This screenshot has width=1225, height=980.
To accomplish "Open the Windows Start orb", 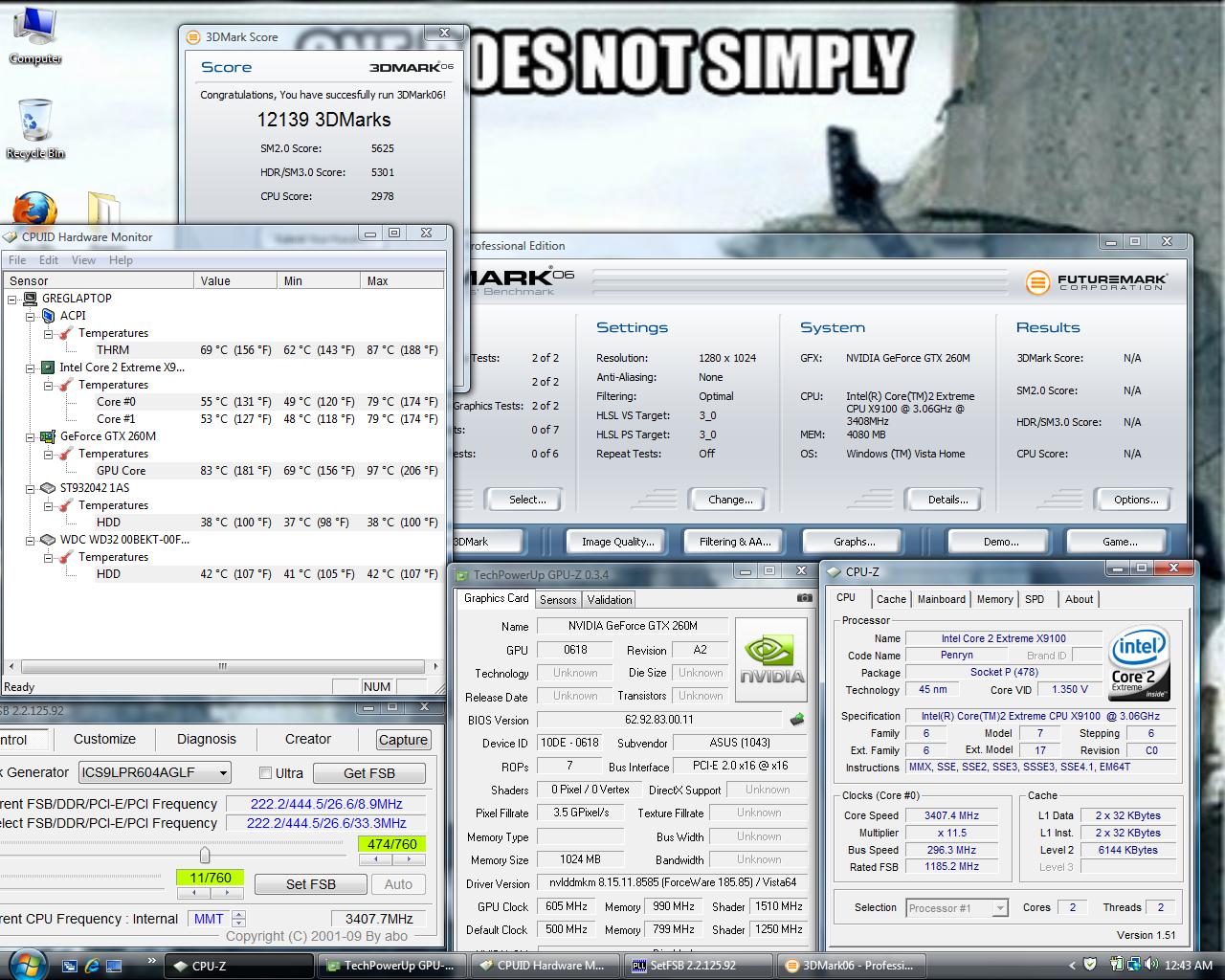I will [26, 965].
